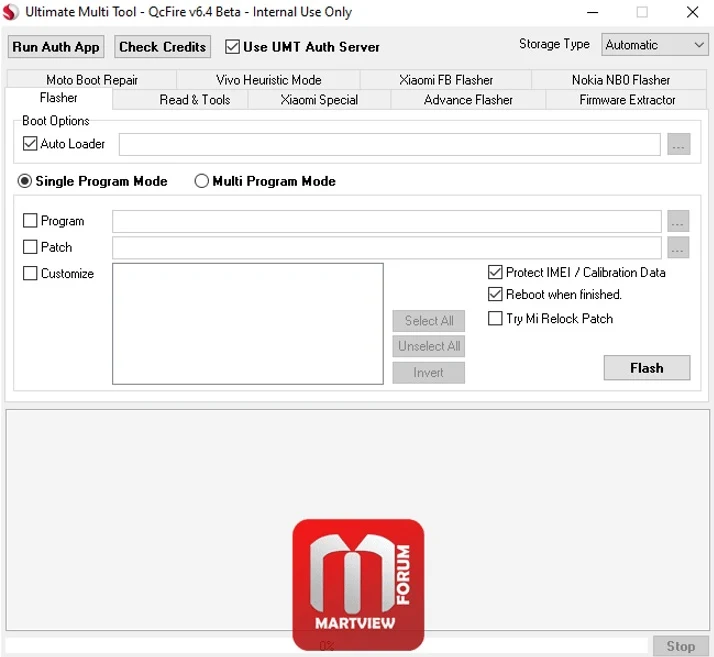Click the Run Auth App button

[56, 47]
